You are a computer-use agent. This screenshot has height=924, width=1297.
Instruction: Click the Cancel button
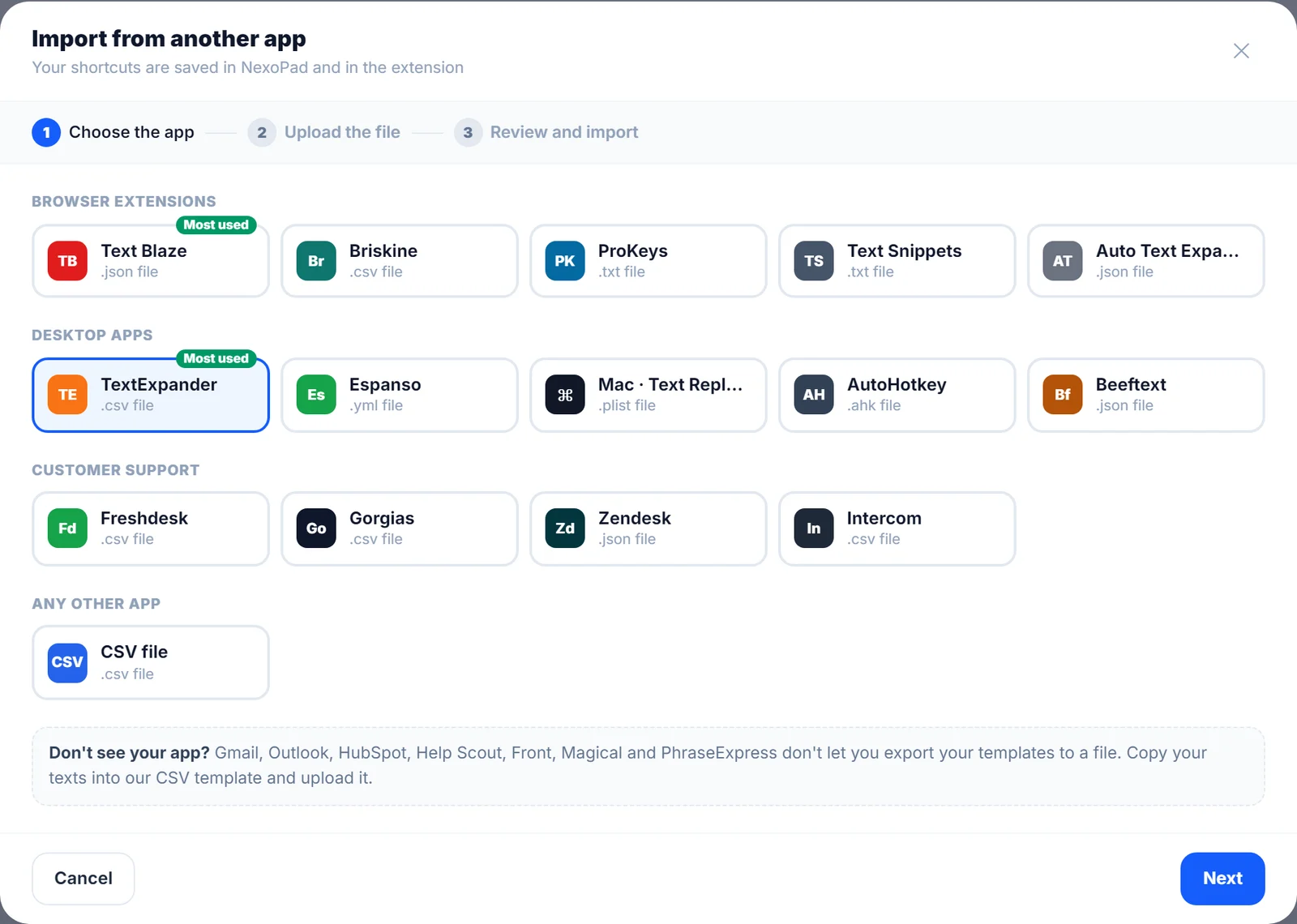(83, 879)
